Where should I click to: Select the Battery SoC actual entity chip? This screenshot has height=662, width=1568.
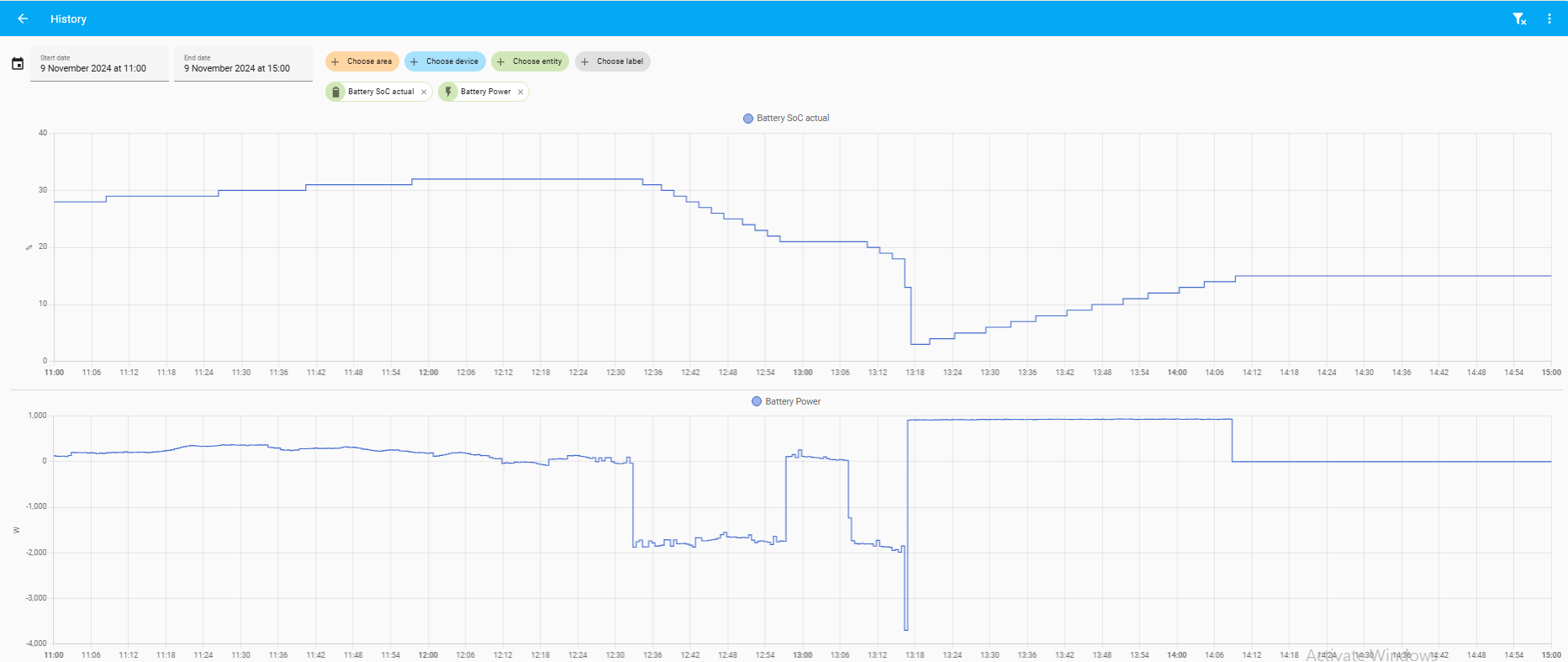[378, 92]
